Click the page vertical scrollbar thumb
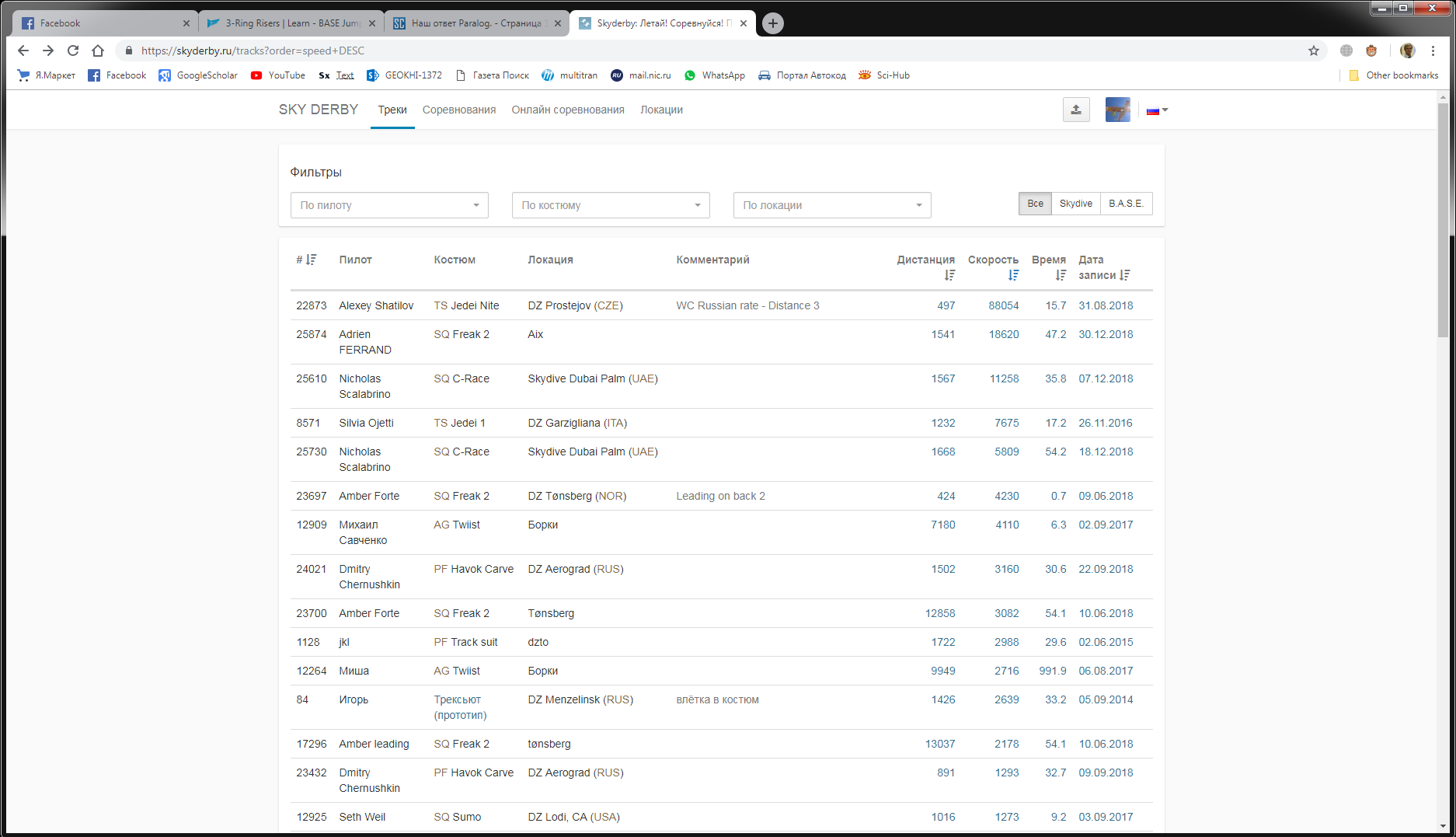Viewport: 1456px width, 837px height. coord(1443,220)
